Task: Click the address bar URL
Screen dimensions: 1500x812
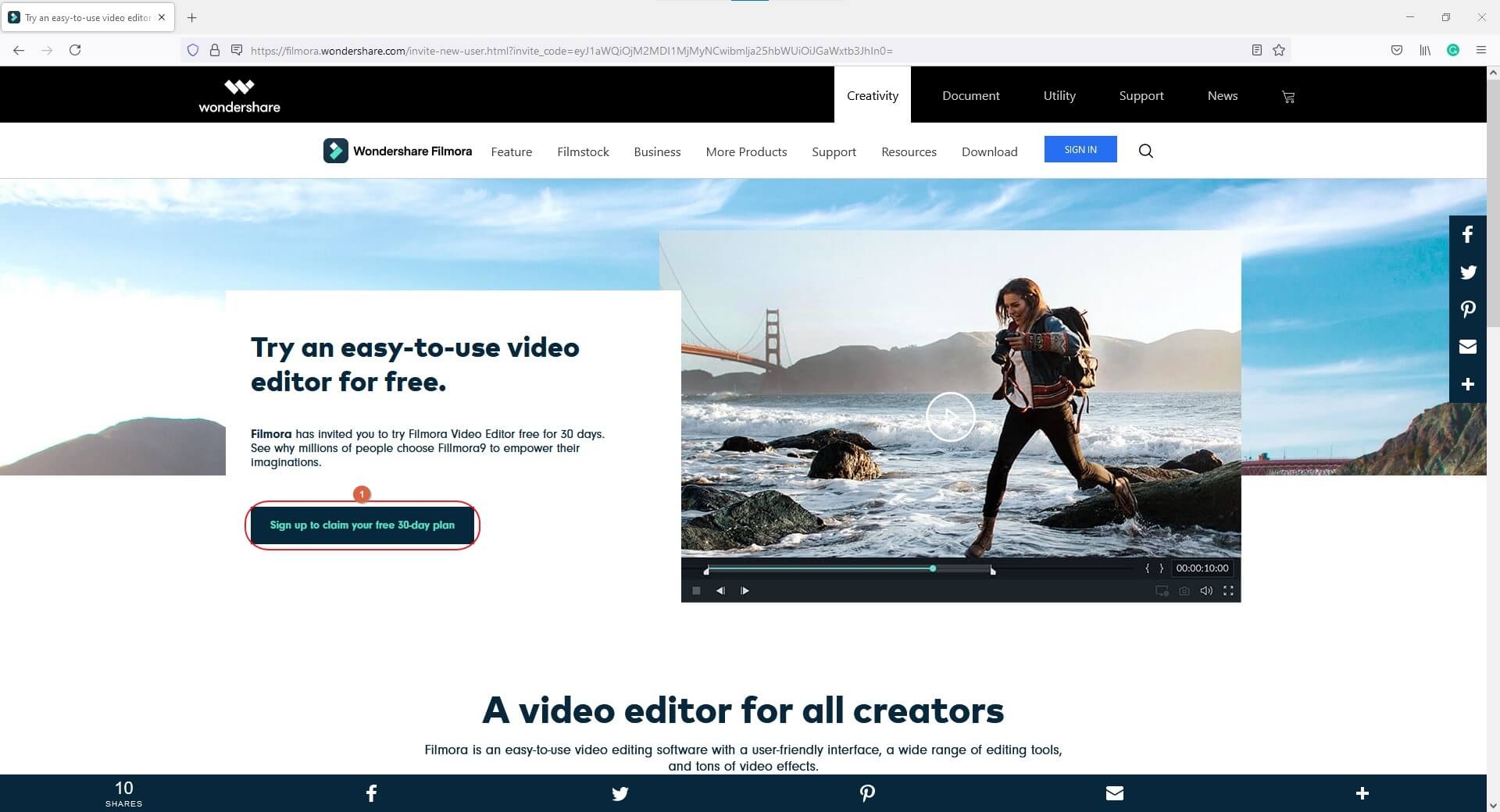Action: click(571, 51)
